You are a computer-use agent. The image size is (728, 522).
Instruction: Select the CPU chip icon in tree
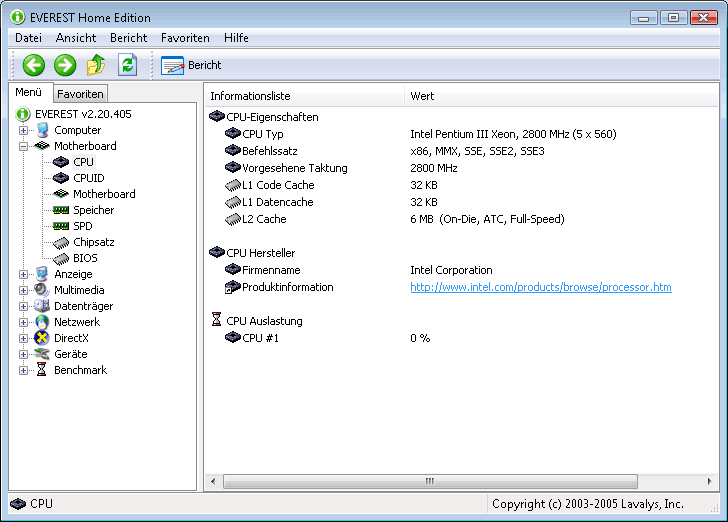click(x=60, y=162)
